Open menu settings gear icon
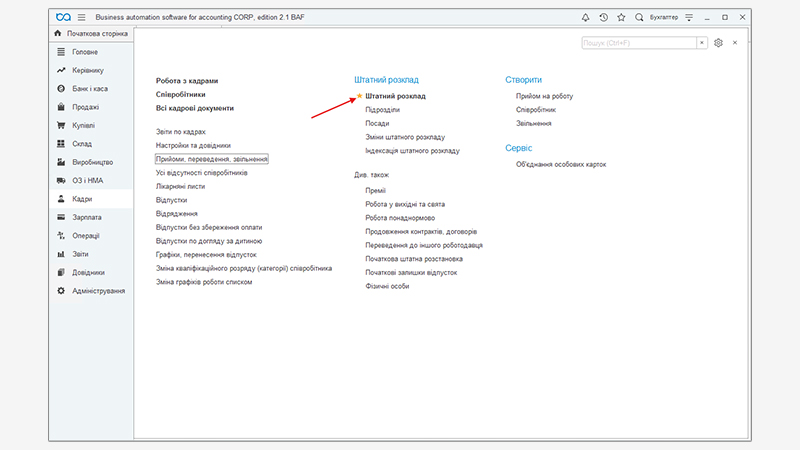Image resolution: width=800 pixels, height=450 pixels. [718, 44]
